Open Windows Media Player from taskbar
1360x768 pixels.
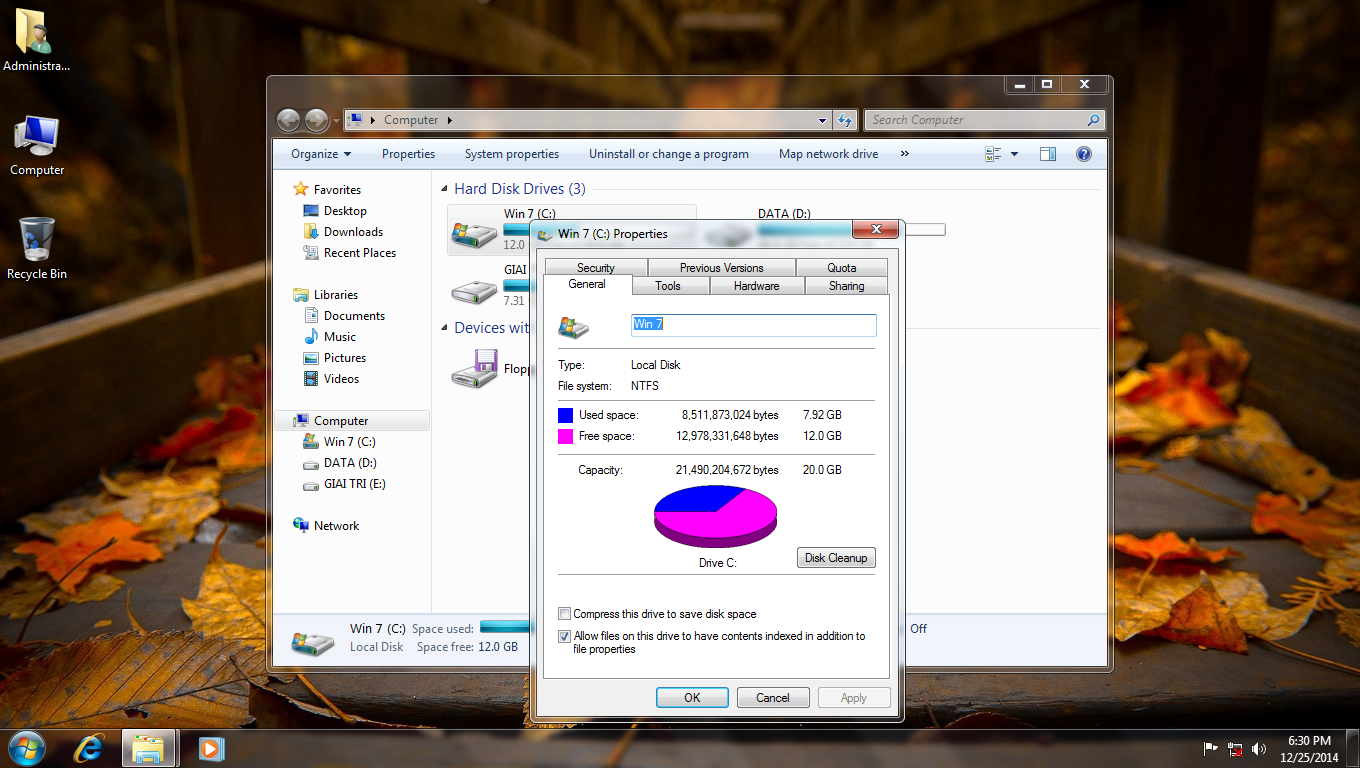coord(210,748)
